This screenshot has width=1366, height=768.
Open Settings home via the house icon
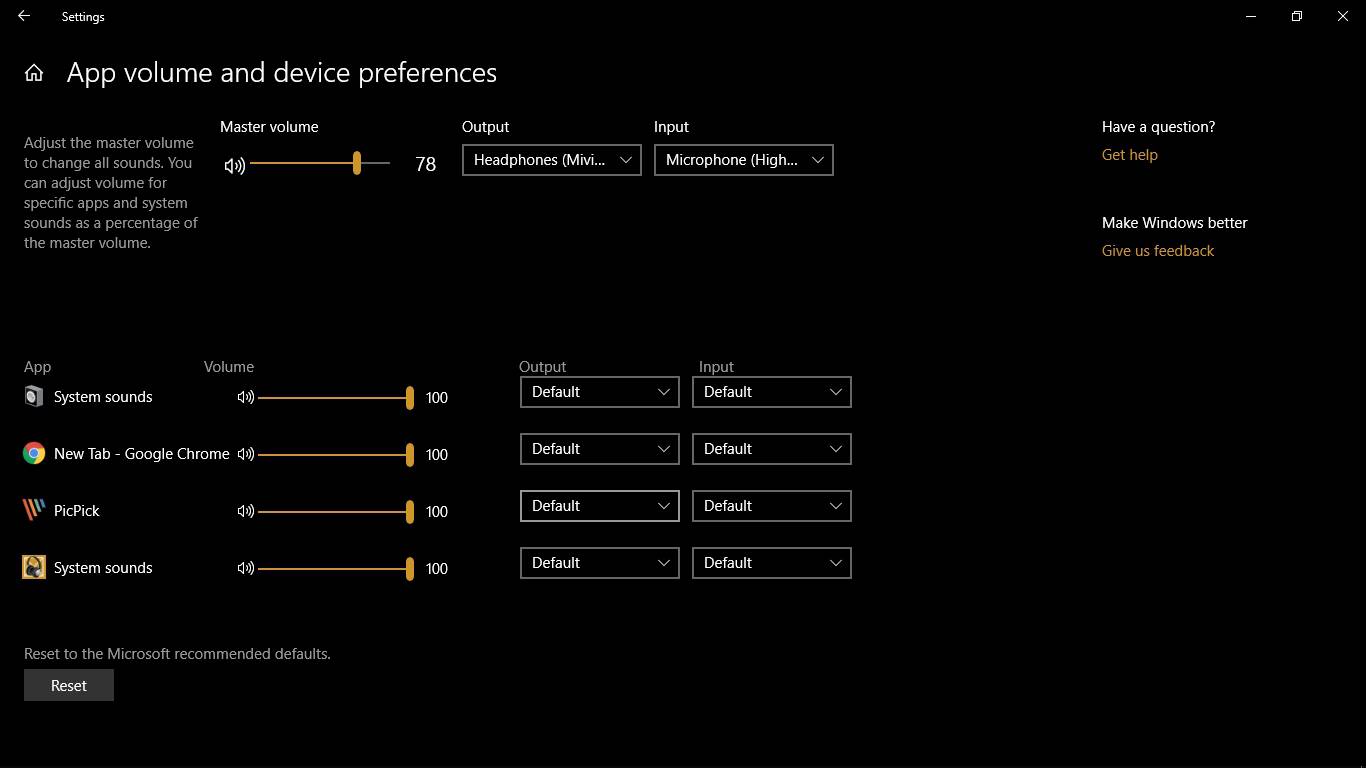(34, 73)
